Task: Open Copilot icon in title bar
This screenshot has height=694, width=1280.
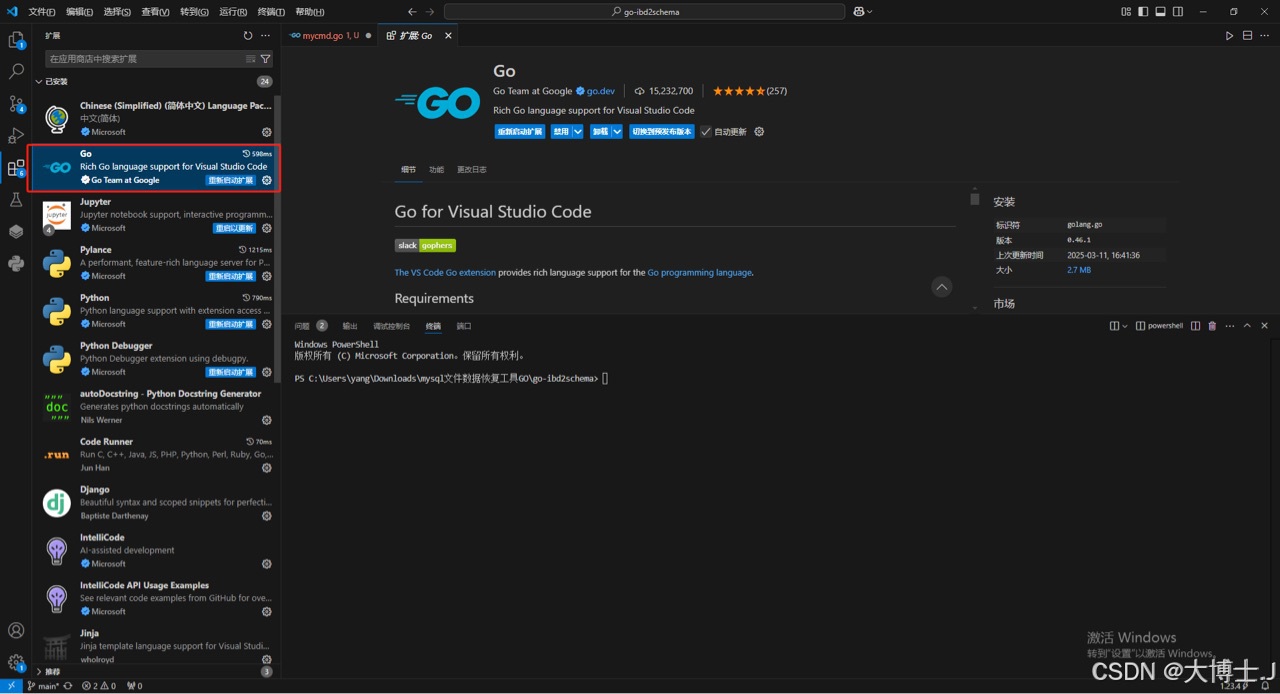Action: coord(858,11)
